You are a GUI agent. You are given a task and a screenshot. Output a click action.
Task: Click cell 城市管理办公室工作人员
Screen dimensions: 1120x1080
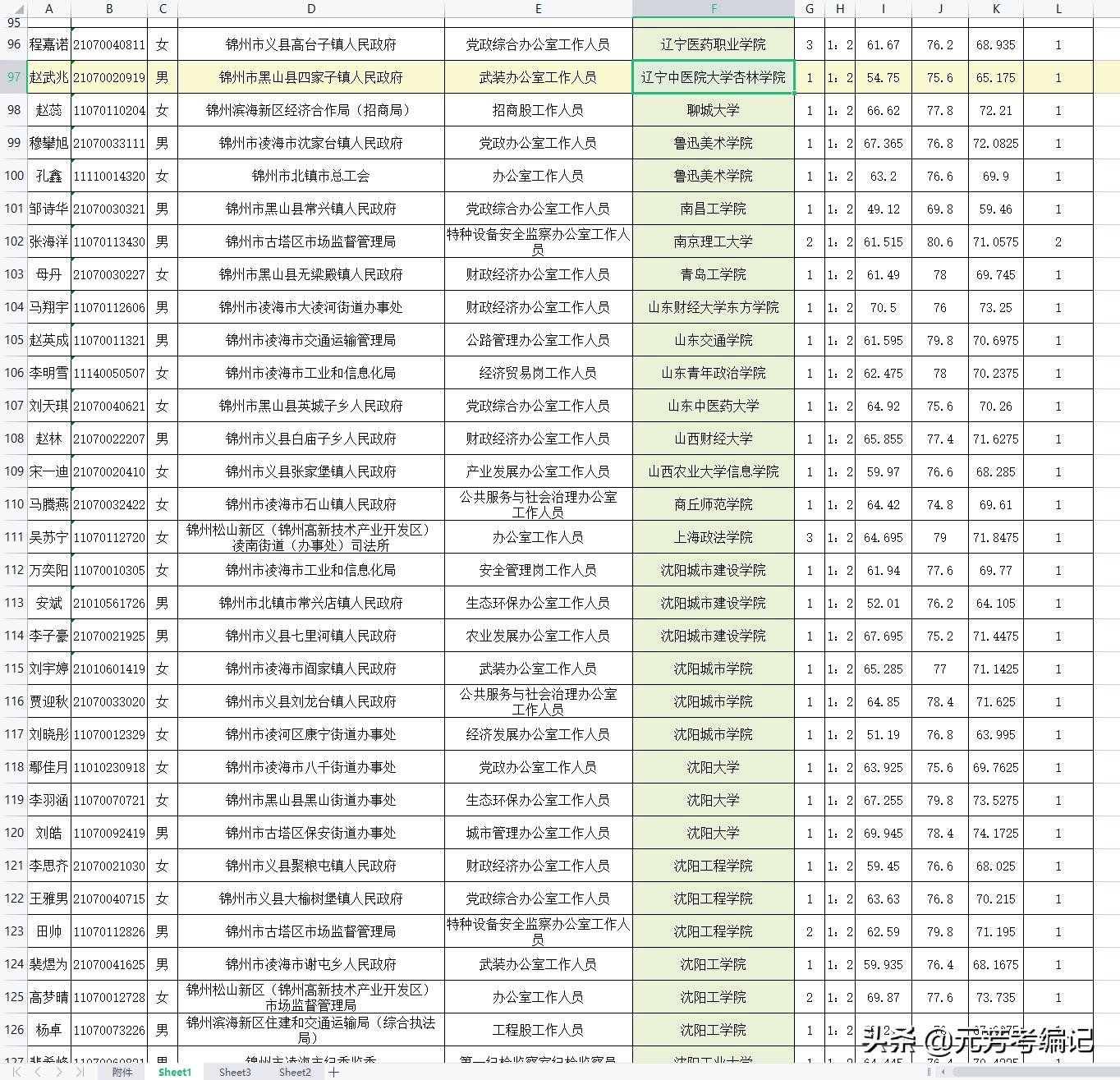coord(538,833)
